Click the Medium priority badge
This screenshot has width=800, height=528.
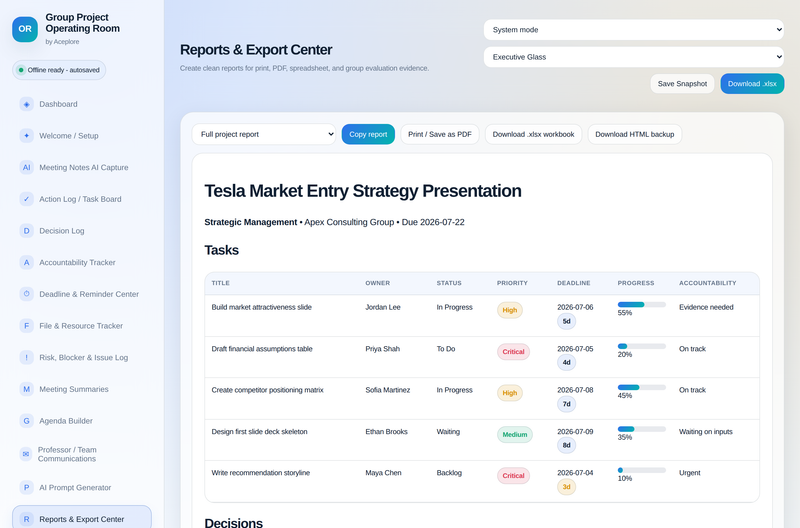click(x=514, y=435)
